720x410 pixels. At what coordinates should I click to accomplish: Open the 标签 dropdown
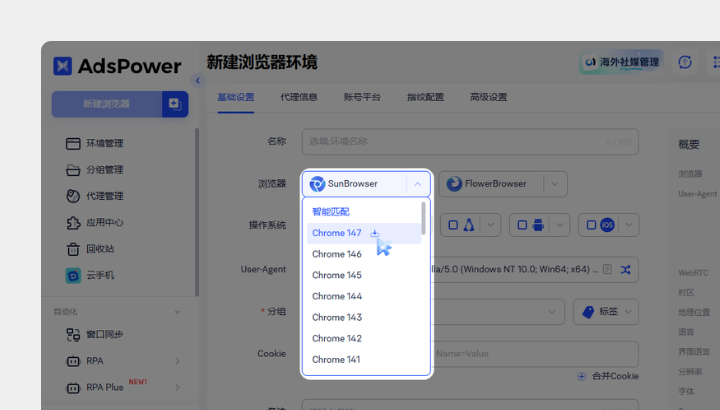pyautogui.click(x=606, y=312)
